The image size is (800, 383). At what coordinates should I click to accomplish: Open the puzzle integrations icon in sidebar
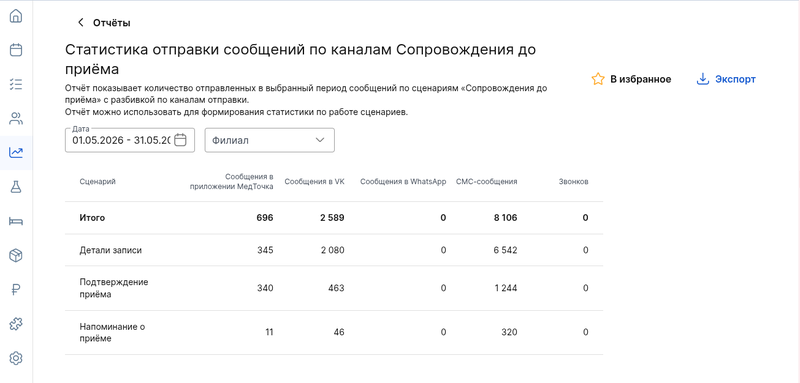click(x=16, y=324)
